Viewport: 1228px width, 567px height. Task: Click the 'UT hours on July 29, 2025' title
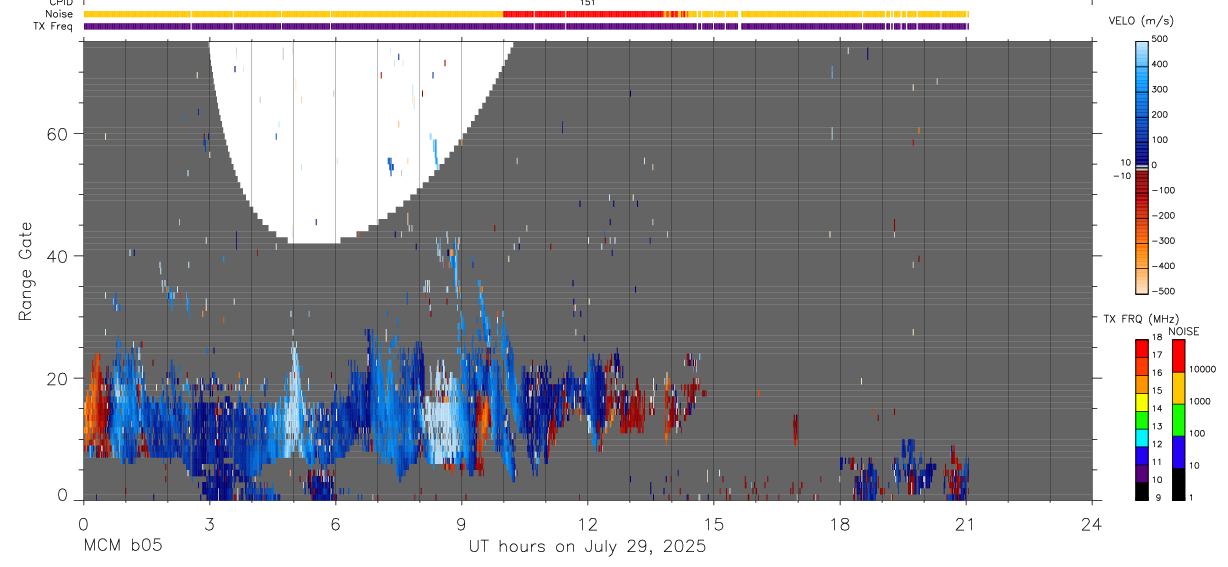(588, 546)
